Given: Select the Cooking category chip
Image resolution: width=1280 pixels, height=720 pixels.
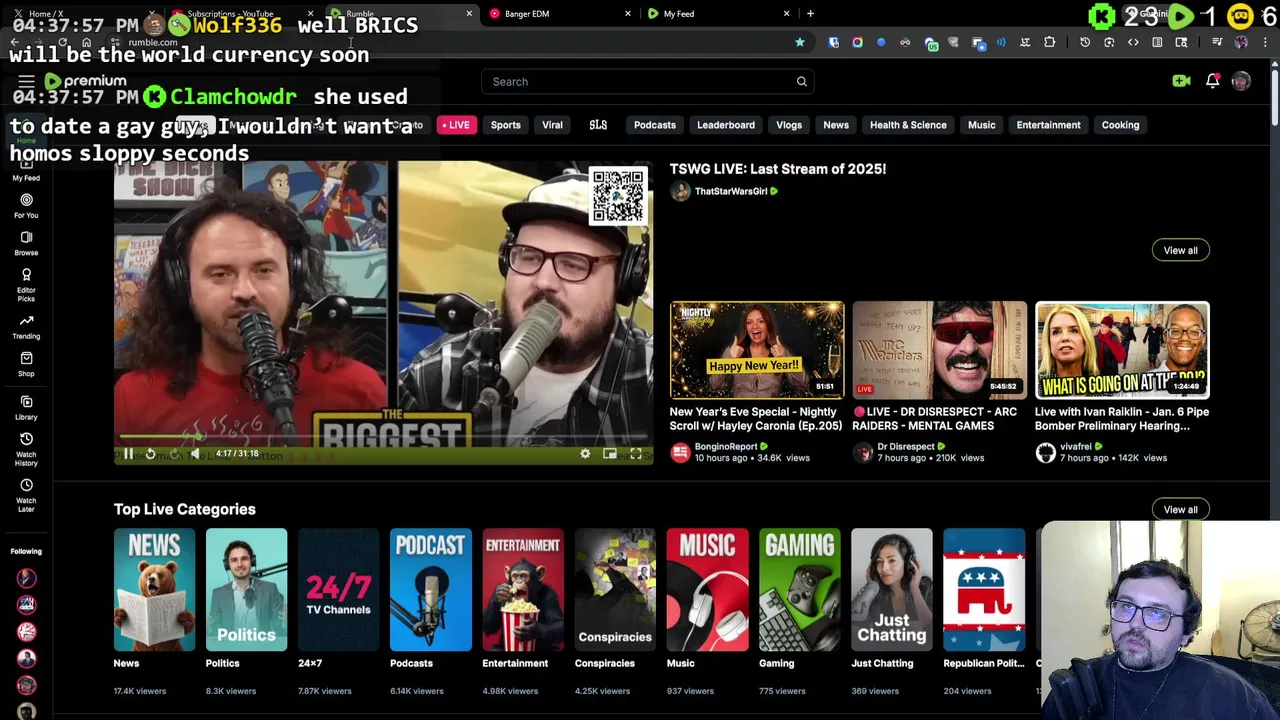Looking at the screenshot, I should tap(1120, 125).
